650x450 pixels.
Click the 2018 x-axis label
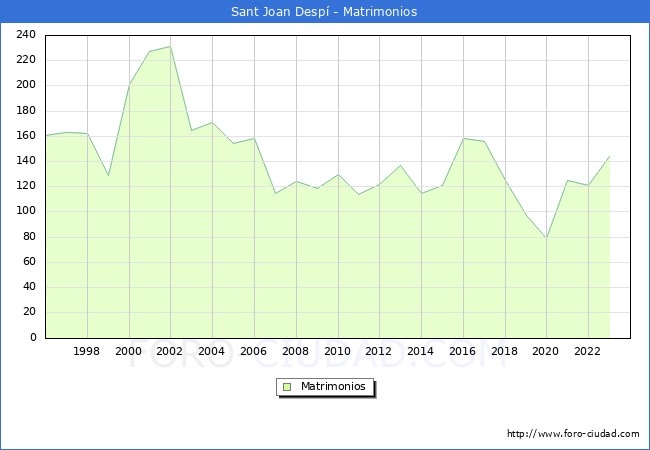tap(504, 351)
